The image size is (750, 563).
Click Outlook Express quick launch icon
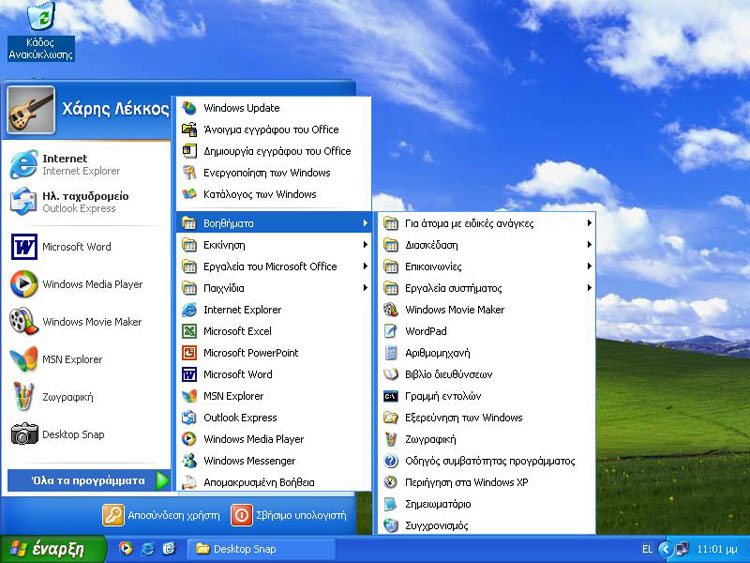(x=169, y=548)
